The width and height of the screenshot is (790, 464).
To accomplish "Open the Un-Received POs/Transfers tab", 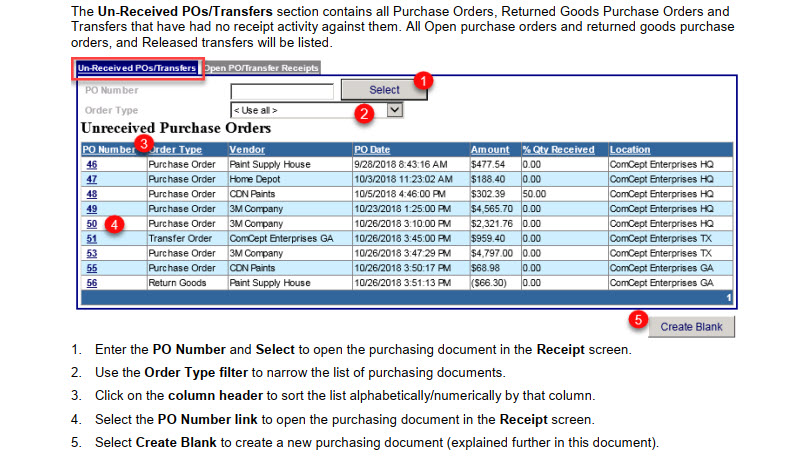I will pos(136,68).
